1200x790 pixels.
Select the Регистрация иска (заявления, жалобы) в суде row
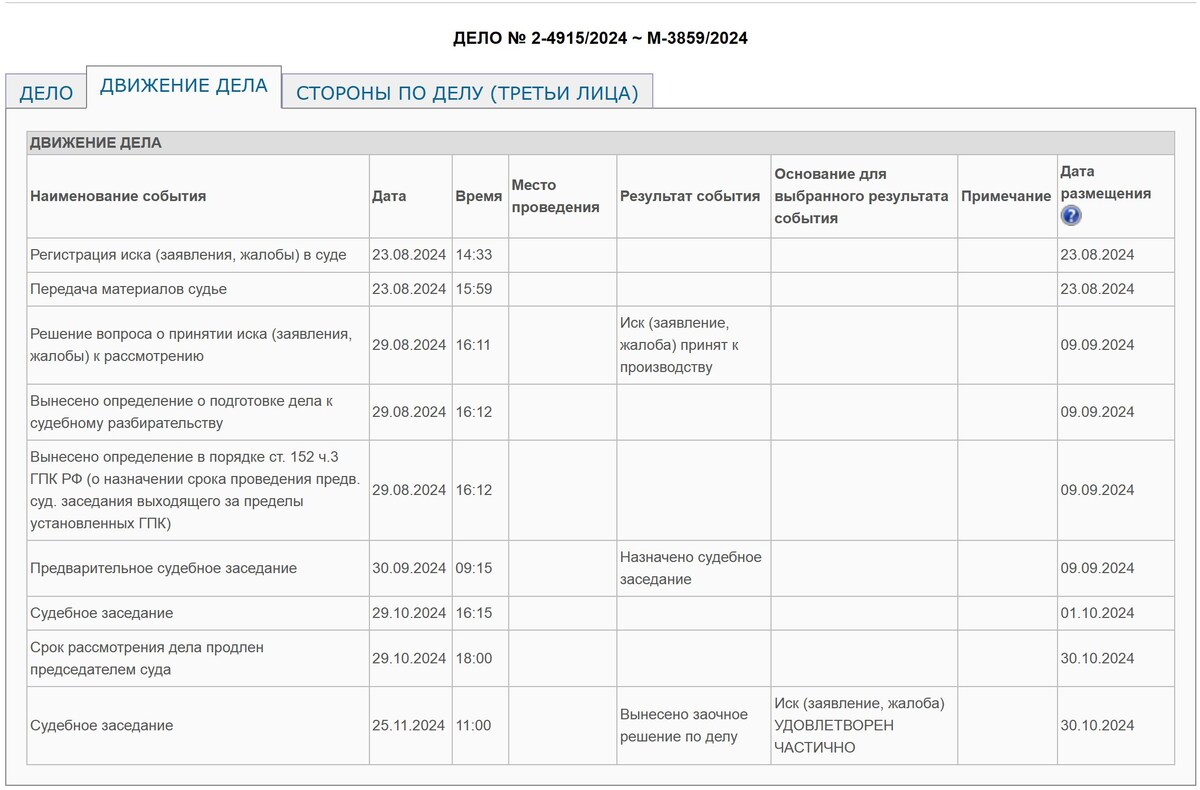coord(600,255)
